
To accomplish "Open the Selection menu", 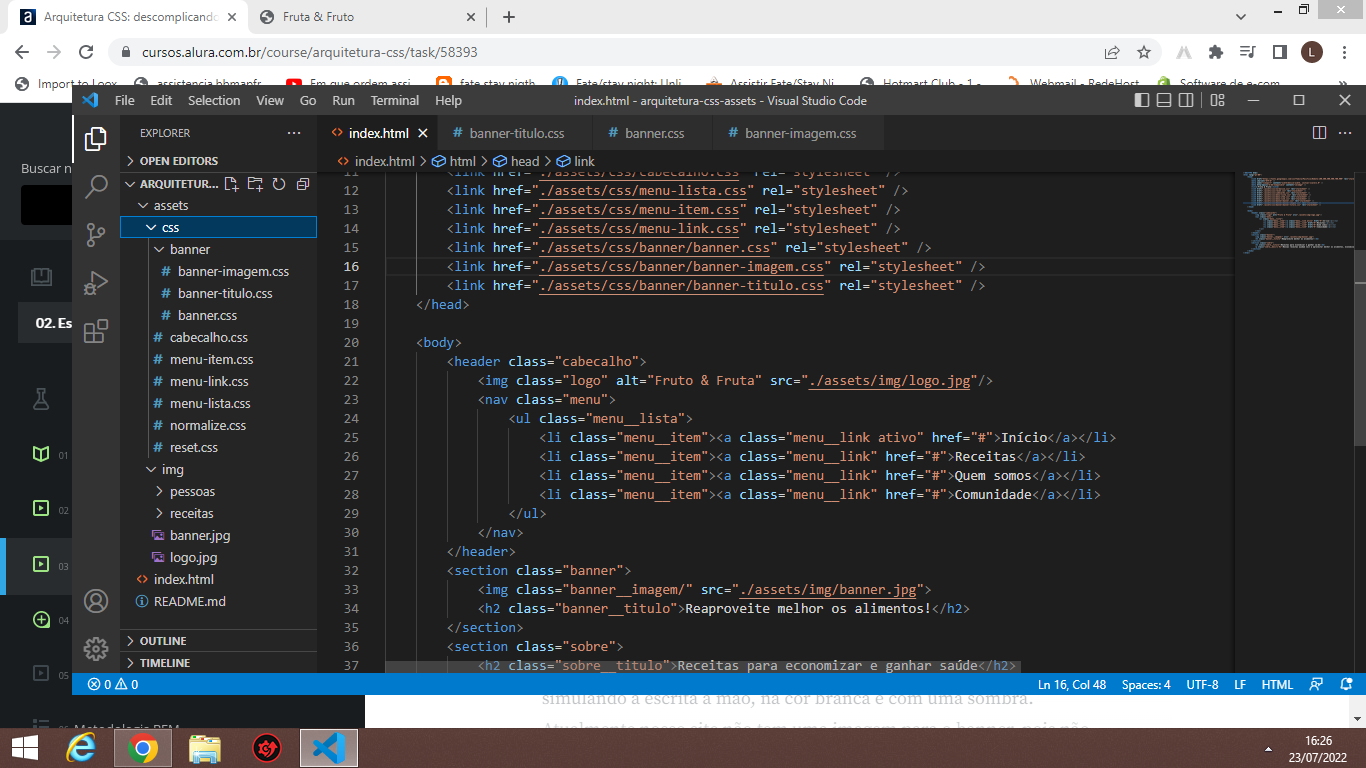I will [x=214, y=100].
